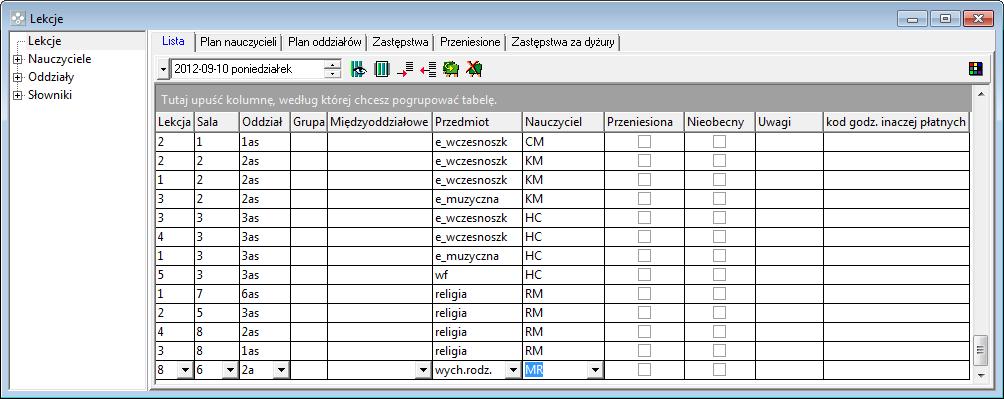Open the Nauczyciel dropdown showing MR
This screenshot has height=399, width=1004.
[x=595, y=370]
